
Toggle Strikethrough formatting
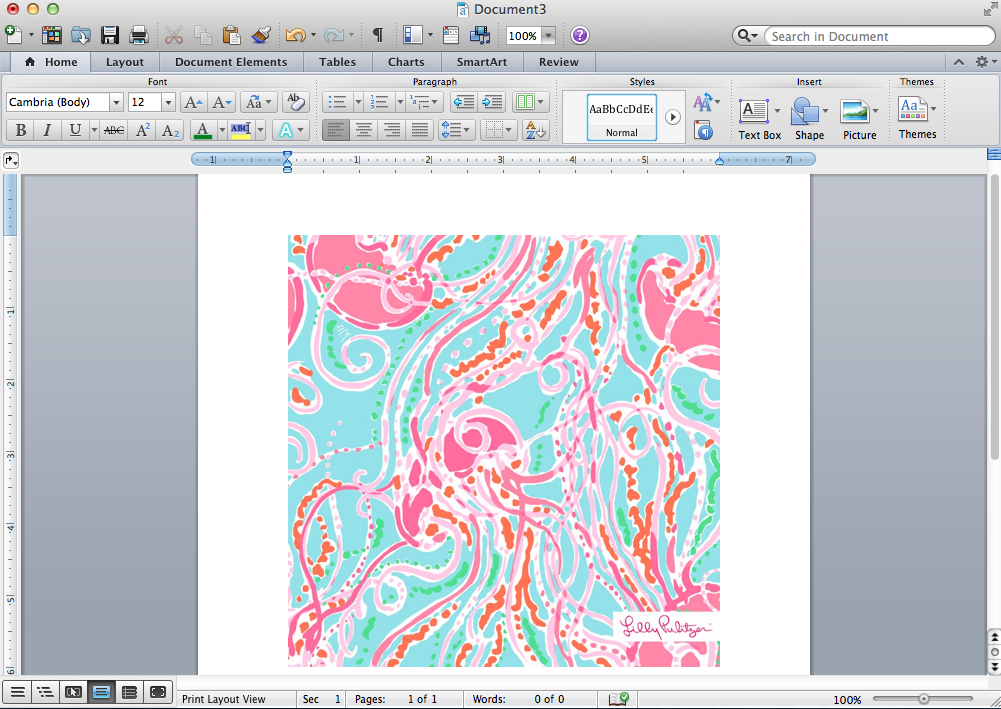[114, 130]
